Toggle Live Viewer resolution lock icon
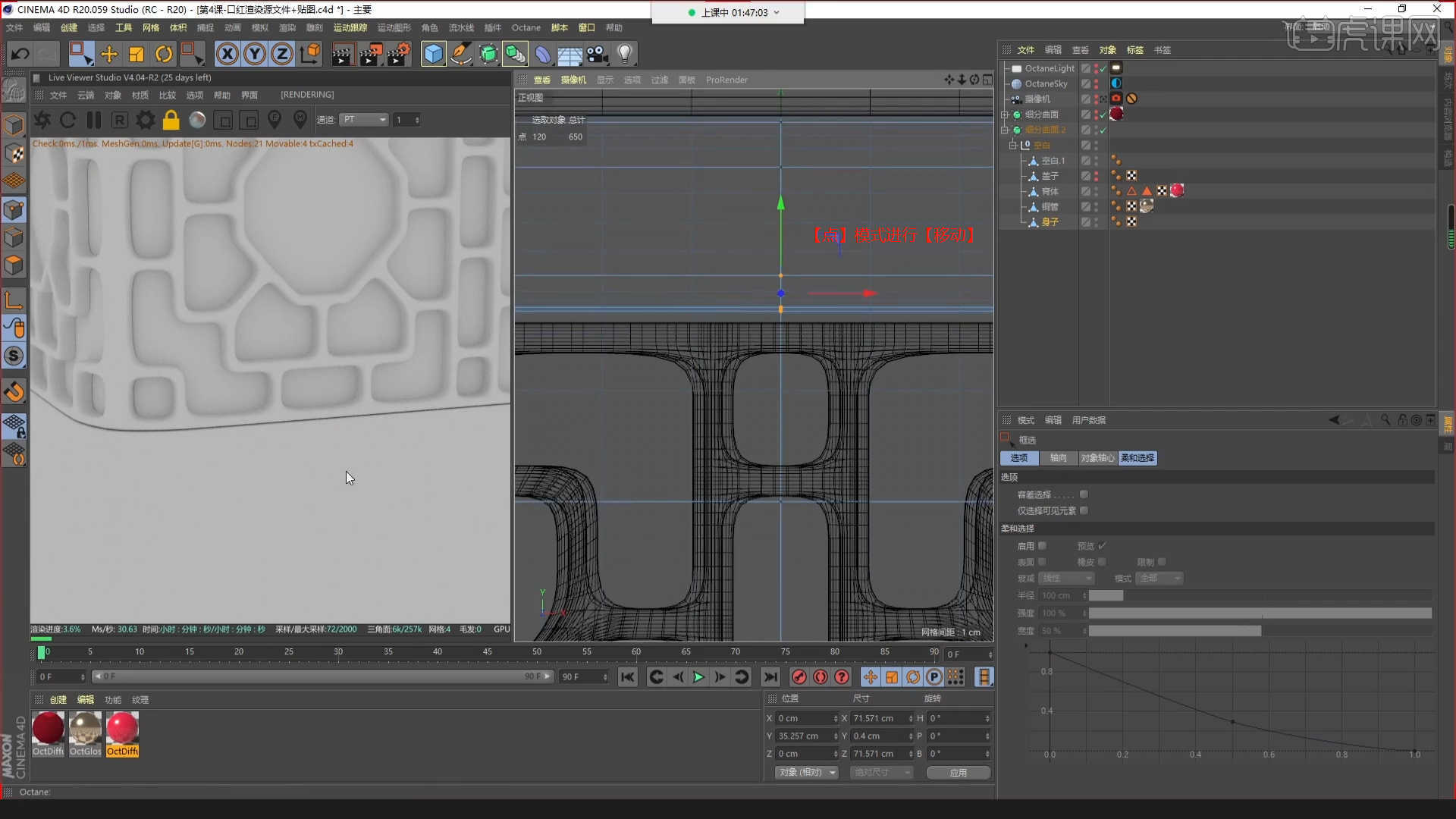 (171, 120)
